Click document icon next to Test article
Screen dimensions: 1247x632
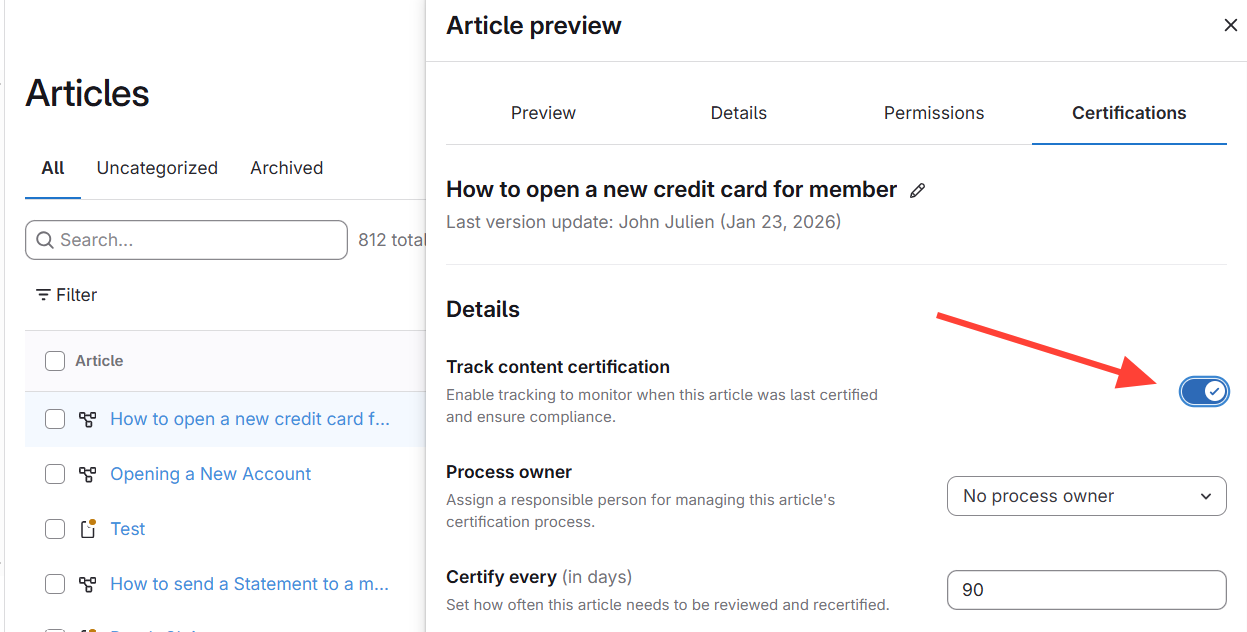pos(88,529)
